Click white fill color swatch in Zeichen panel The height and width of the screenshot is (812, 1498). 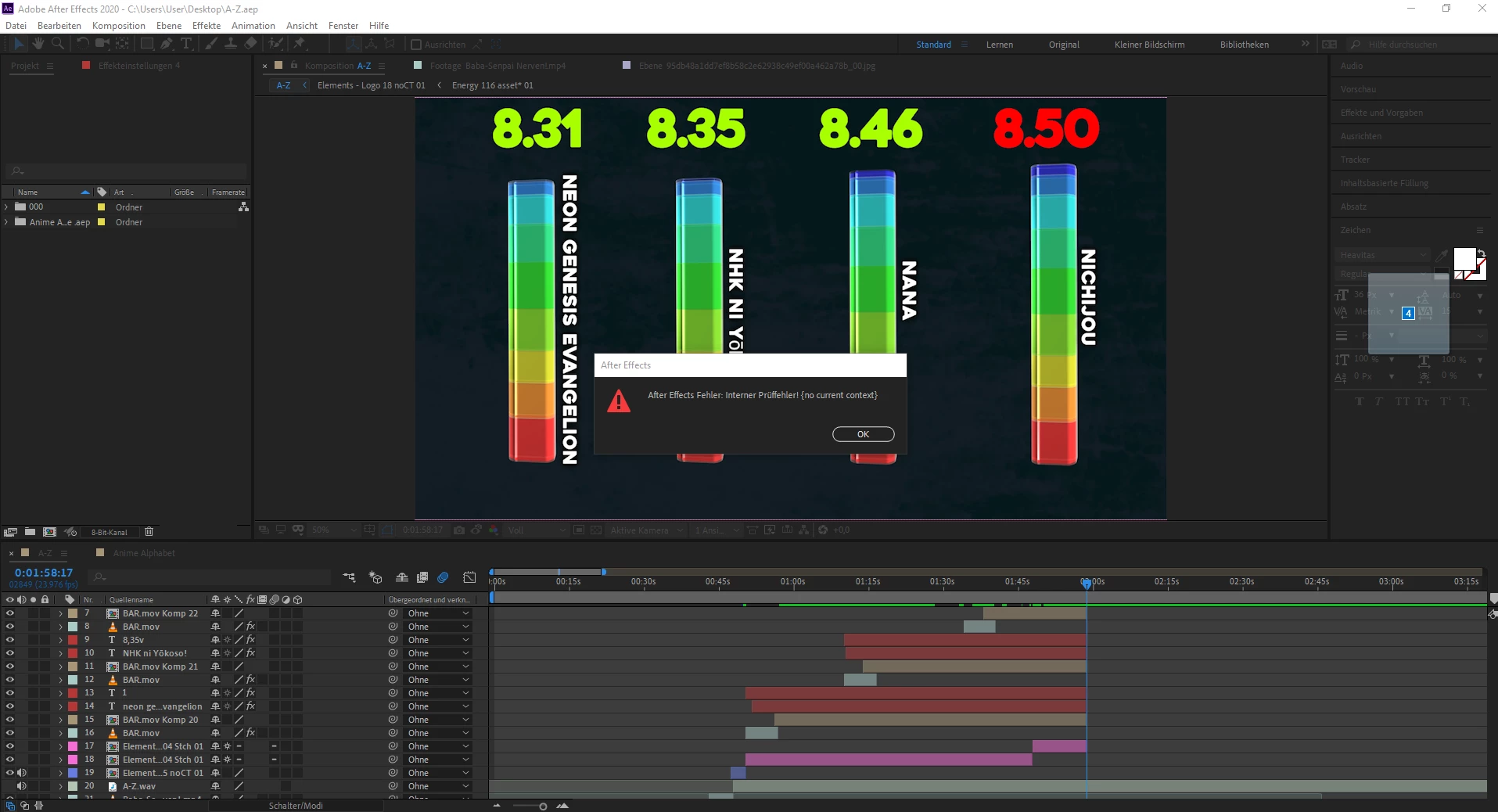point(1464,259)
